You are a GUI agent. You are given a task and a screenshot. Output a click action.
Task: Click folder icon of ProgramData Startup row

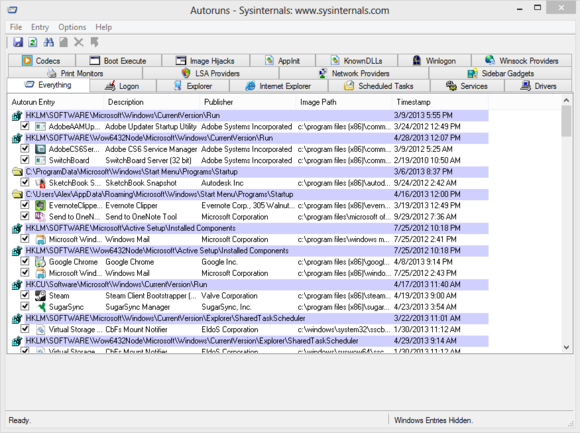click(x=17, y=172)
